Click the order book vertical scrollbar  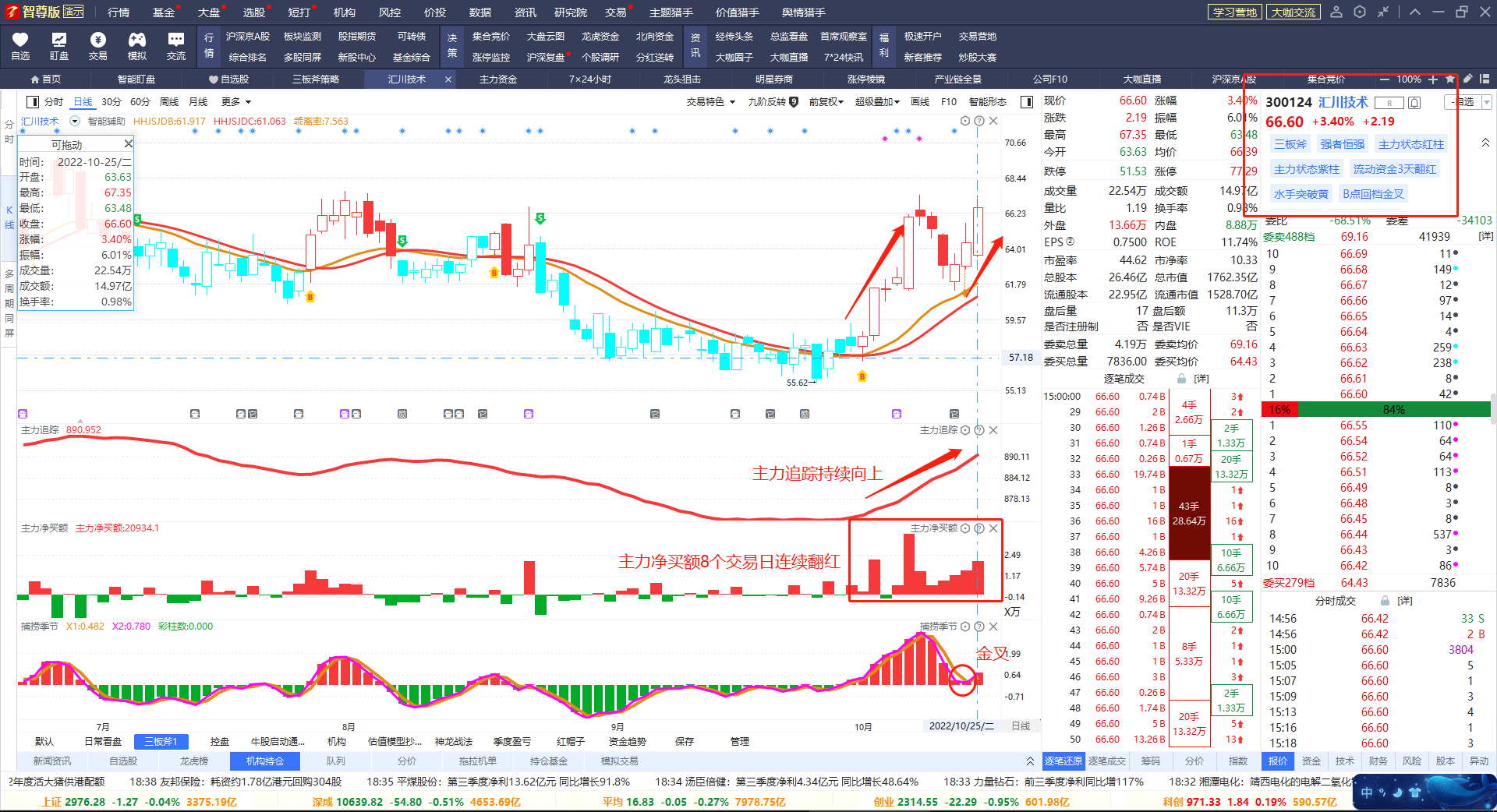click(x=1493, y=408)
